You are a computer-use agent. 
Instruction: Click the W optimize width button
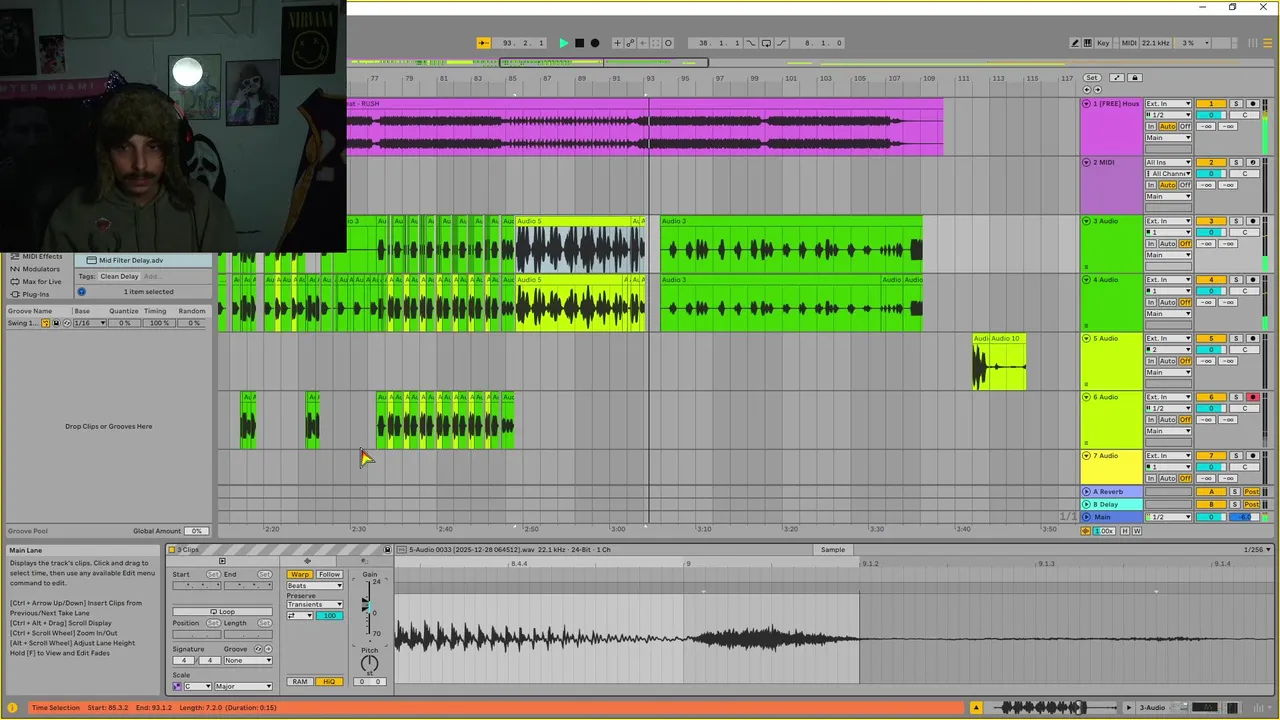pyautogui.click(x=1137, y=531)
